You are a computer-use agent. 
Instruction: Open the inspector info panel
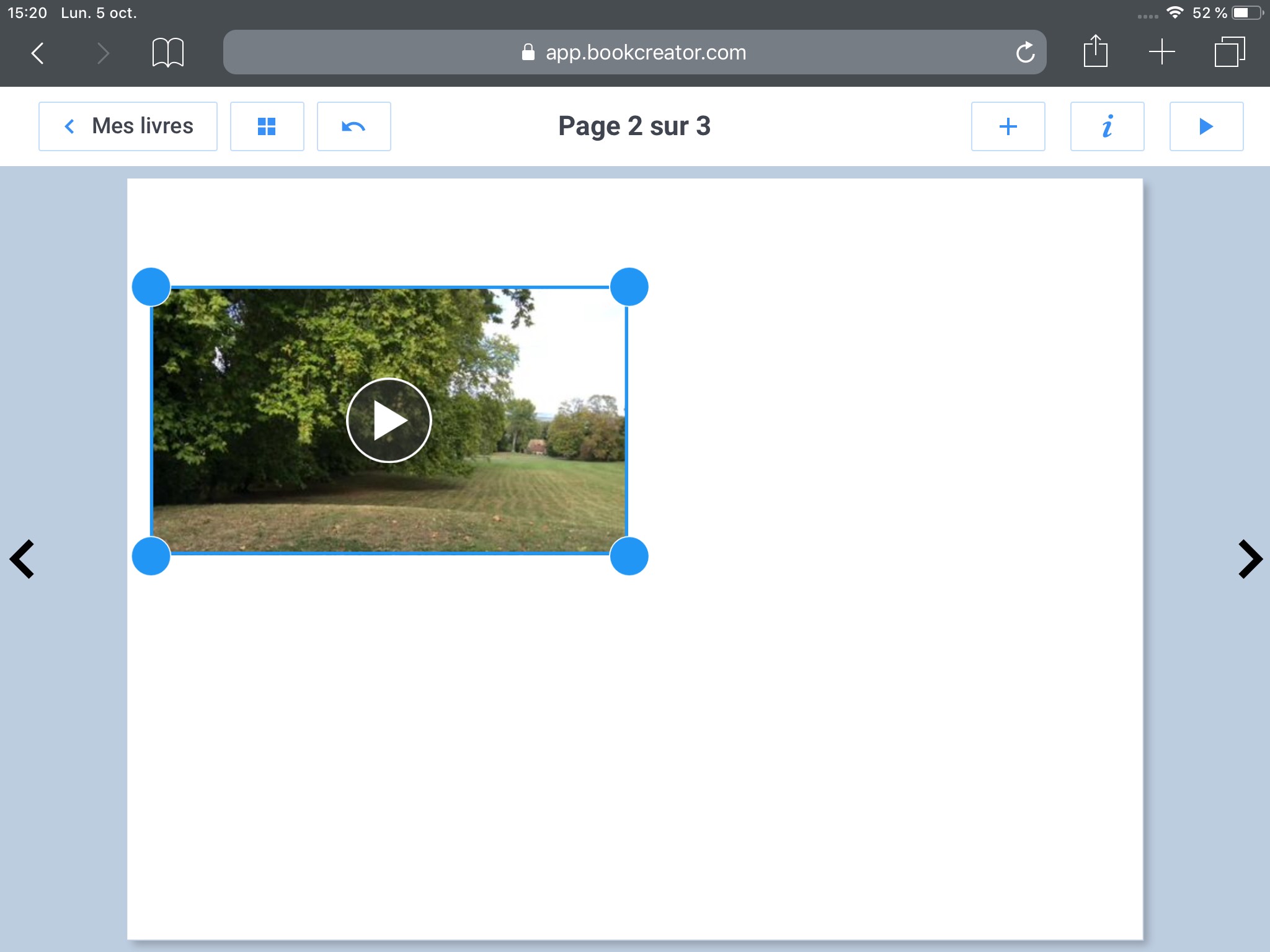[1107, 126]
